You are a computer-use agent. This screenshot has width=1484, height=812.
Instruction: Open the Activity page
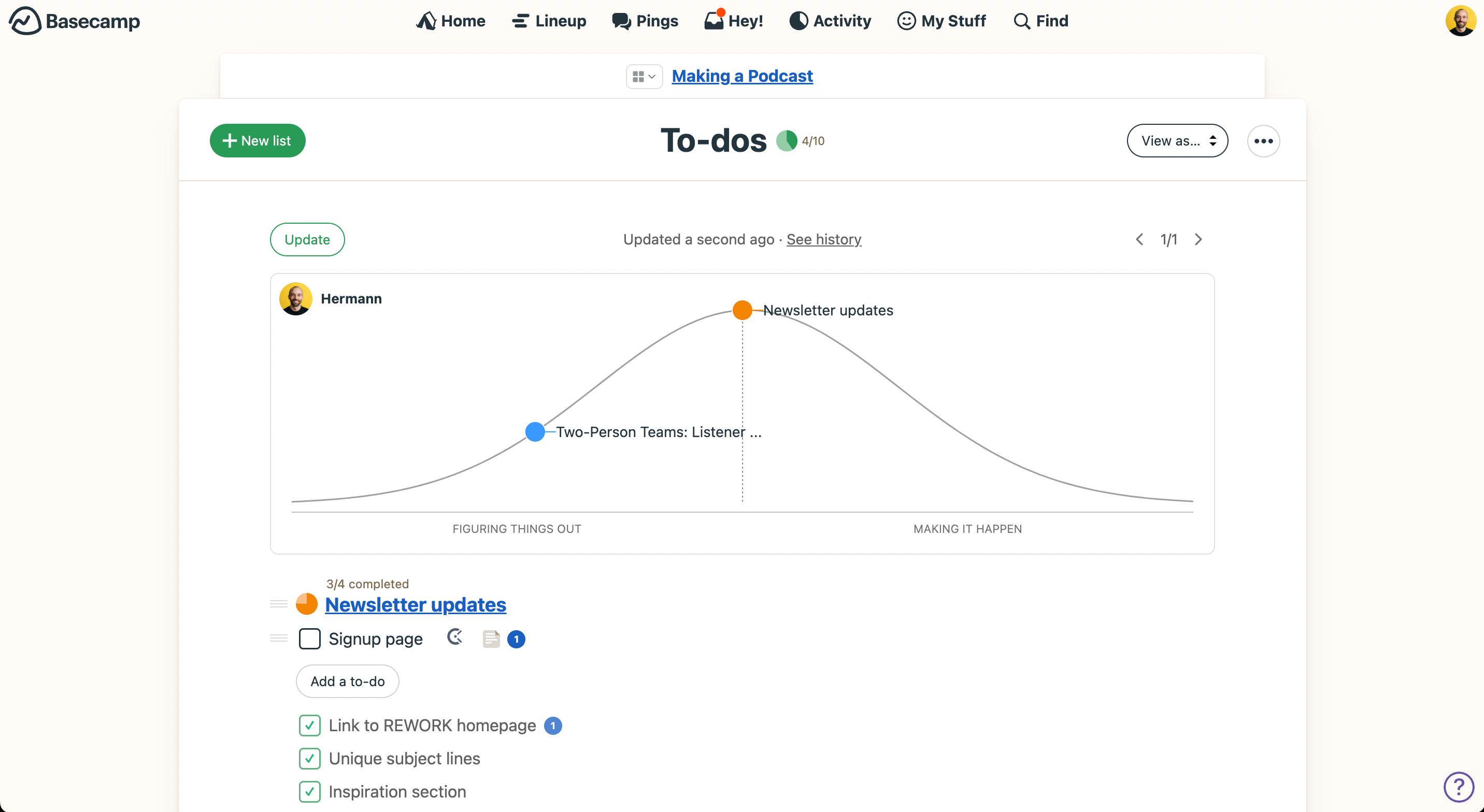coord(830,21)
